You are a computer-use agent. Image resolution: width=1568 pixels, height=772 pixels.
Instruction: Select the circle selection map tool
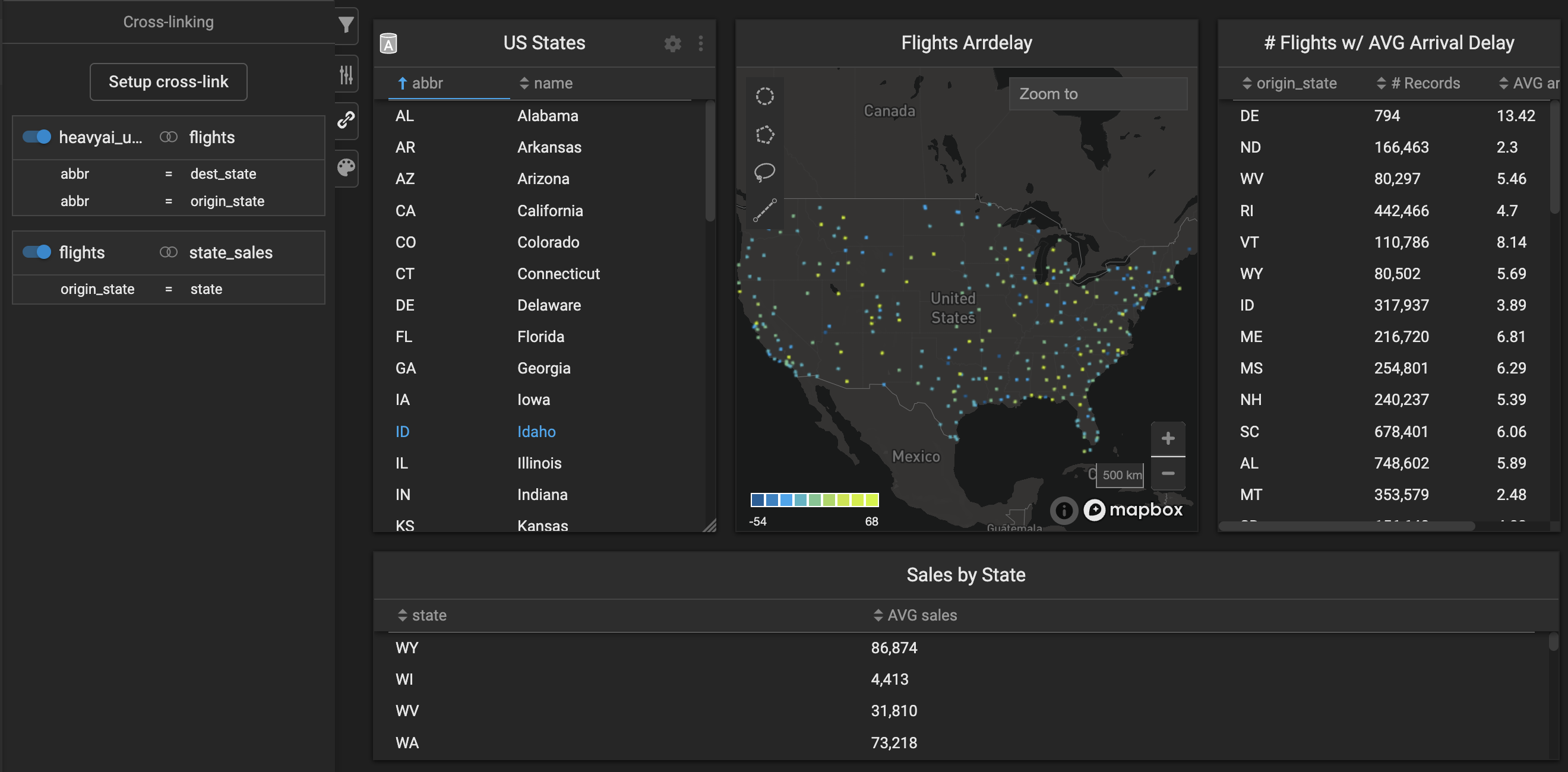(x=764, y=96)
